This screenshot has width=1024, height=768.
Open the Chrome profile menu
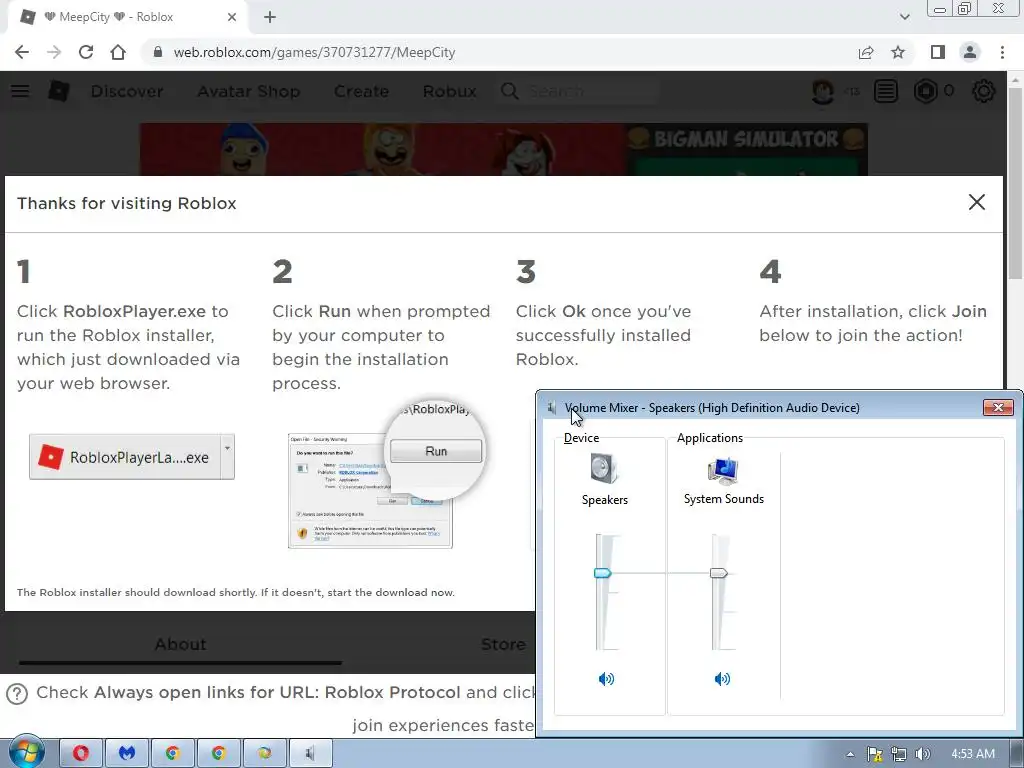[970, 52]
